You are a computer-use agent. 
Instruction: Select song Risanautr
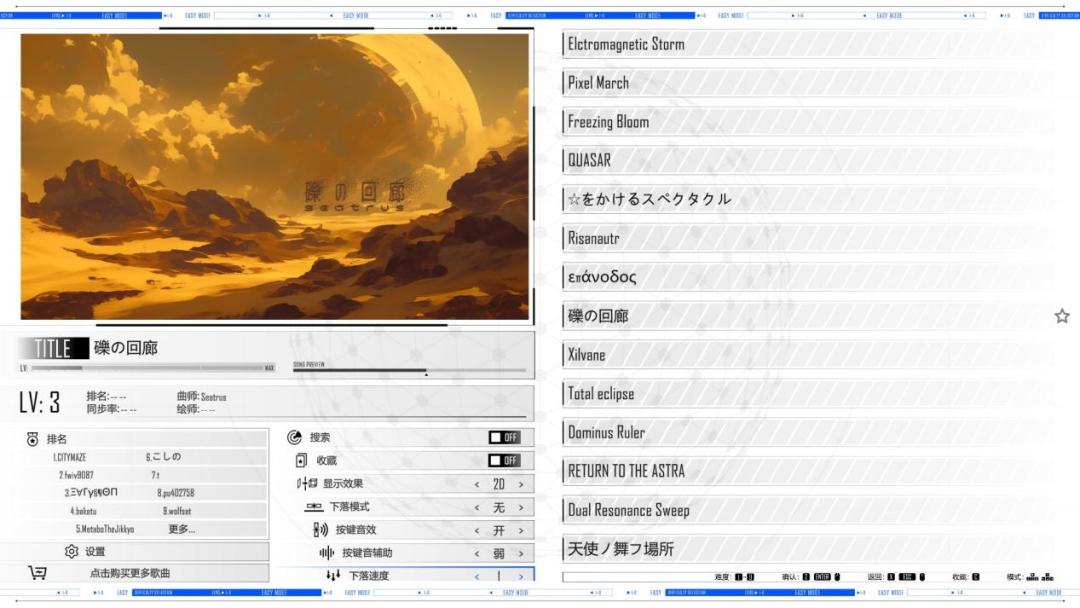pos(807,238)
